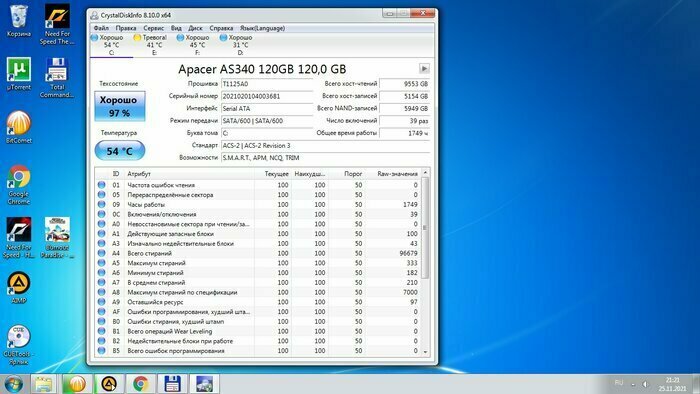
Task: Open Total Commander floppy icon on taskbar
Action: click(x=172, y=384)
